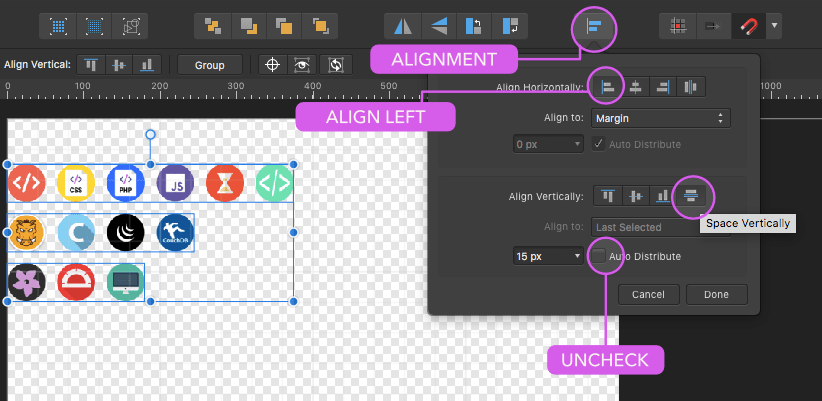Click the Group button in context toolbar

pyautogui.click(x=209, y=65)
